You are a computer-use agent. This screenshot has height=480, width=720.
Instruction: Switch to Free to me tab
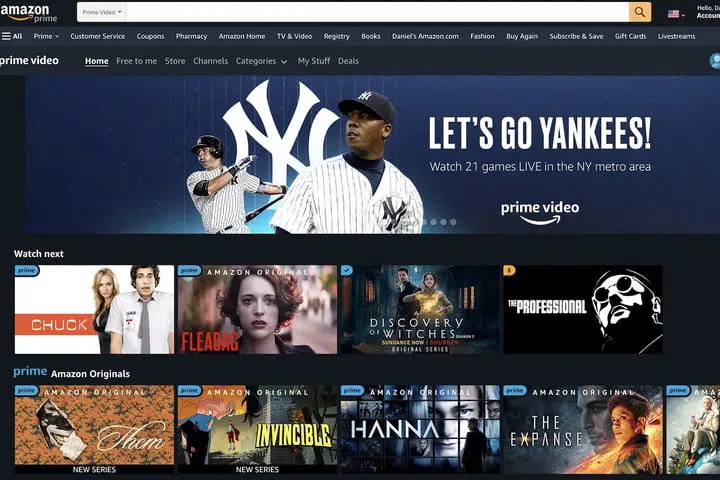(136, 61)
